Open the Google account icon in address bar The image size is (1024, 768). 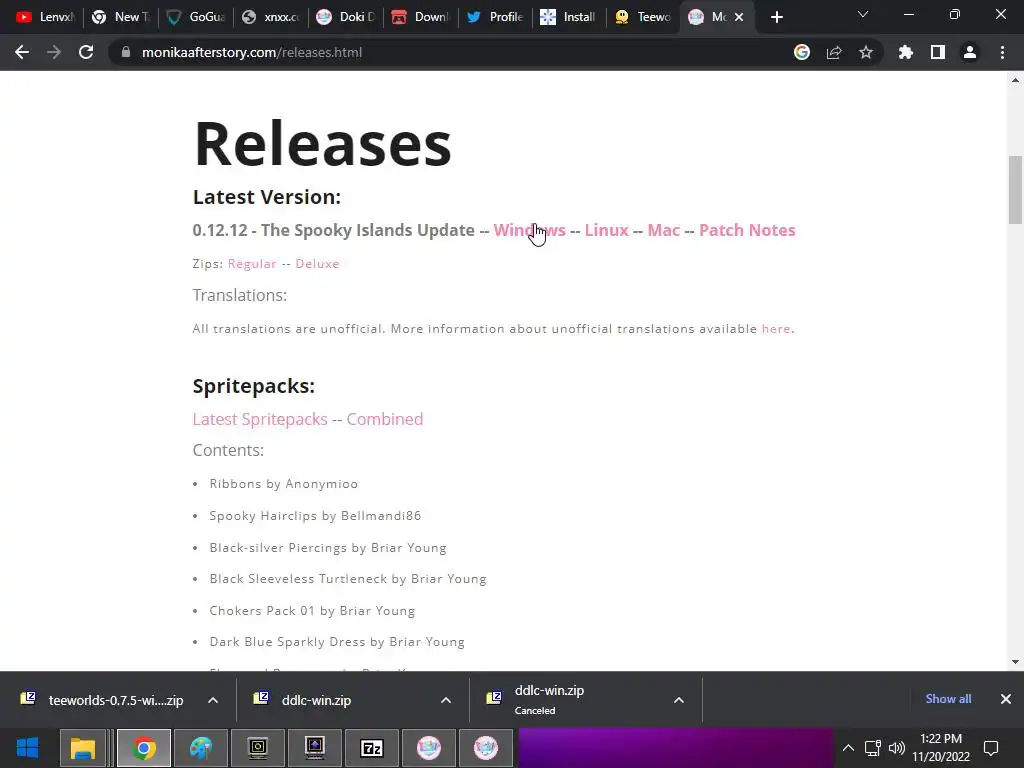[802, 52]
